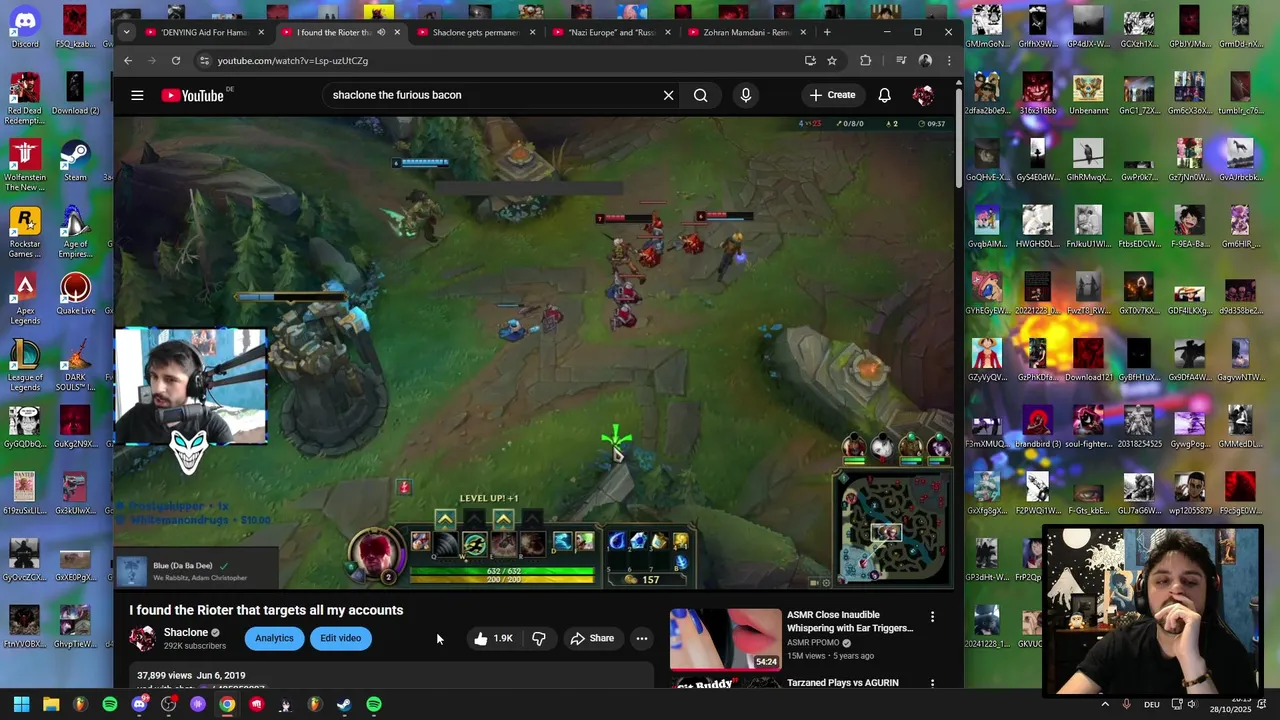Viewport: 1280px width, 720px height.
Task: Open Shaclone channel name link
Action: pos(186,632)
